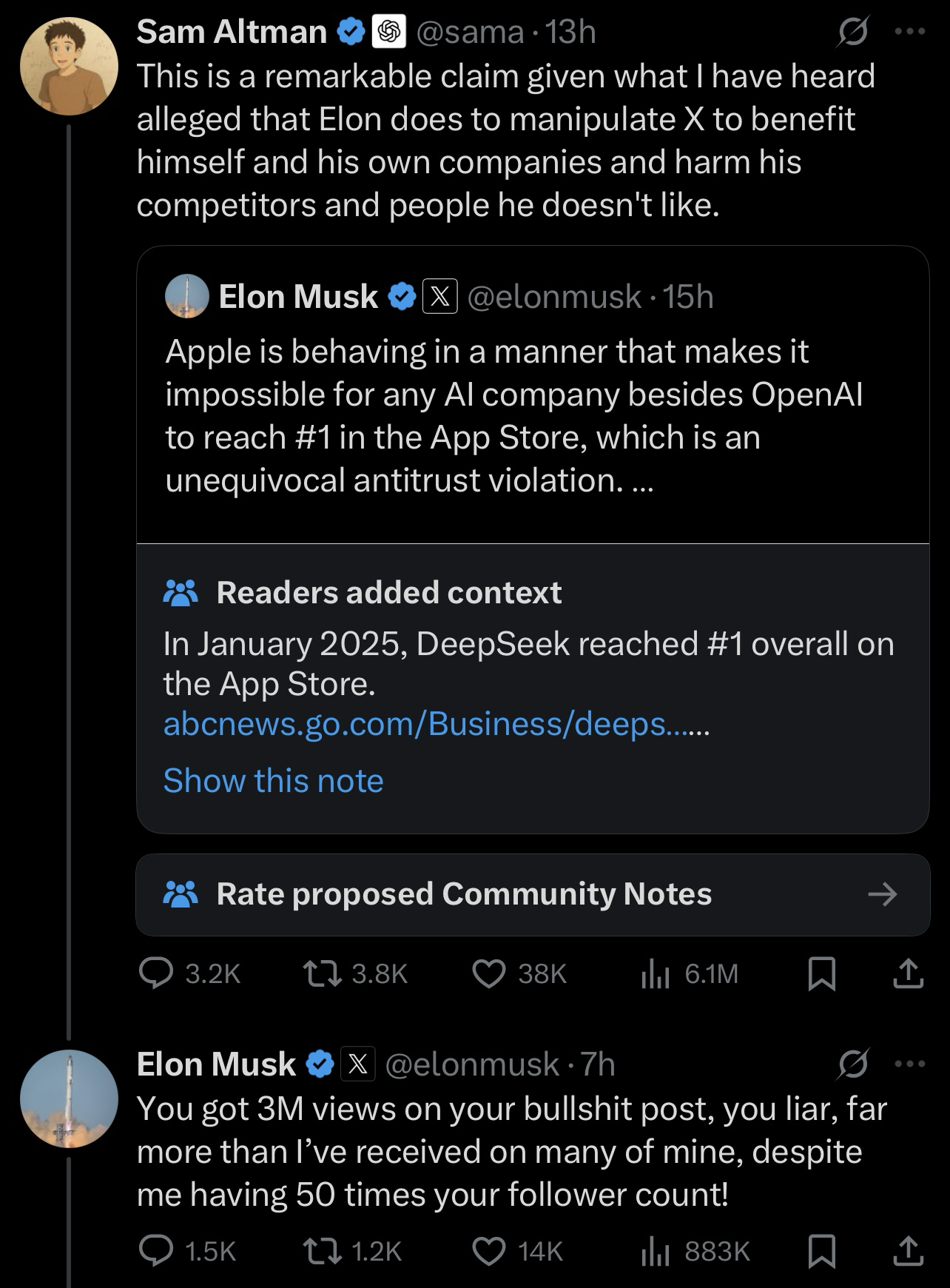Share Elon Musk's reply post
Viewport: 950px width, 1288px height.
click(x=908, y=1251)
